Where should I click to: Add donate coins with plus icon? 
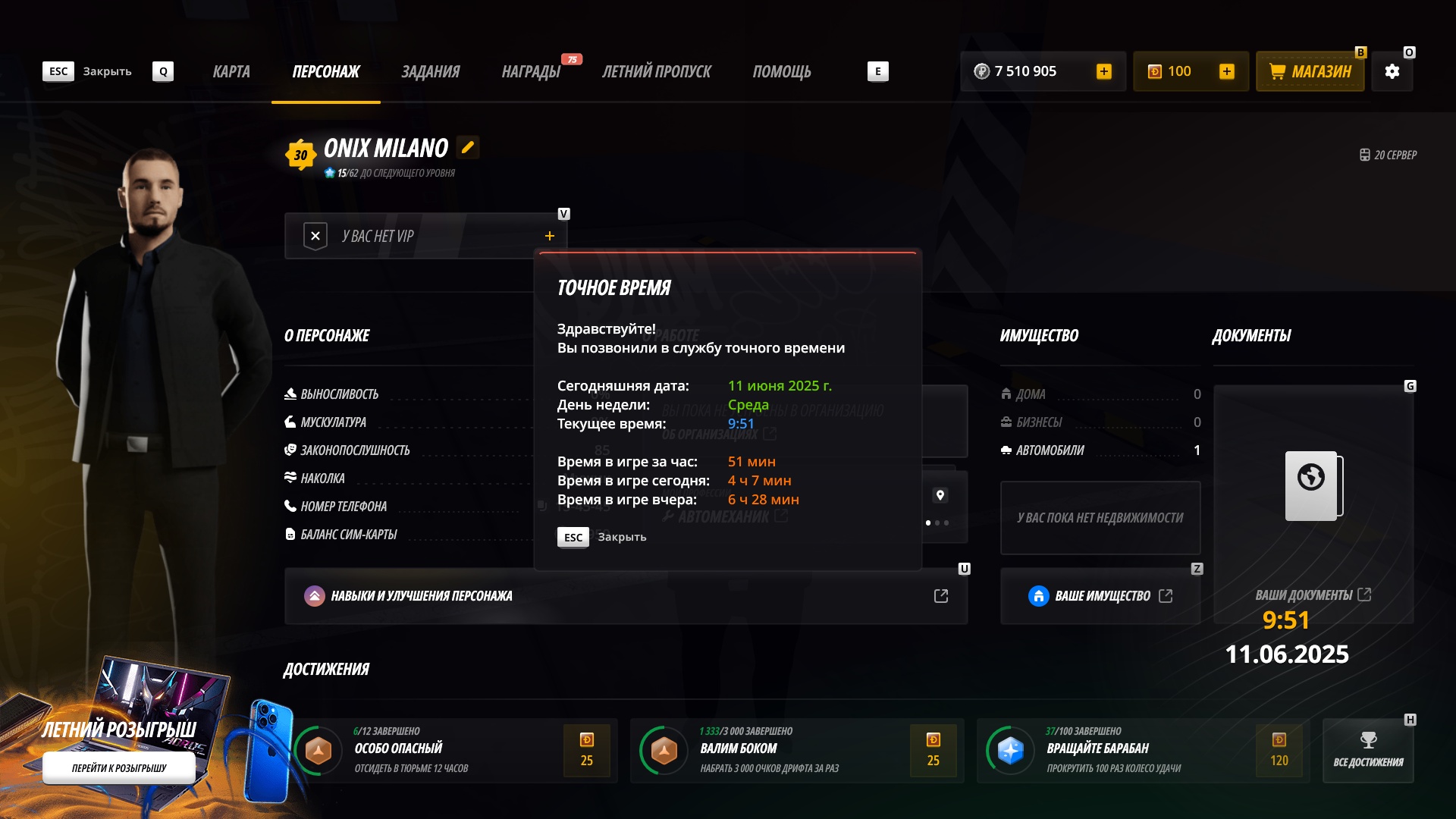1226,71
